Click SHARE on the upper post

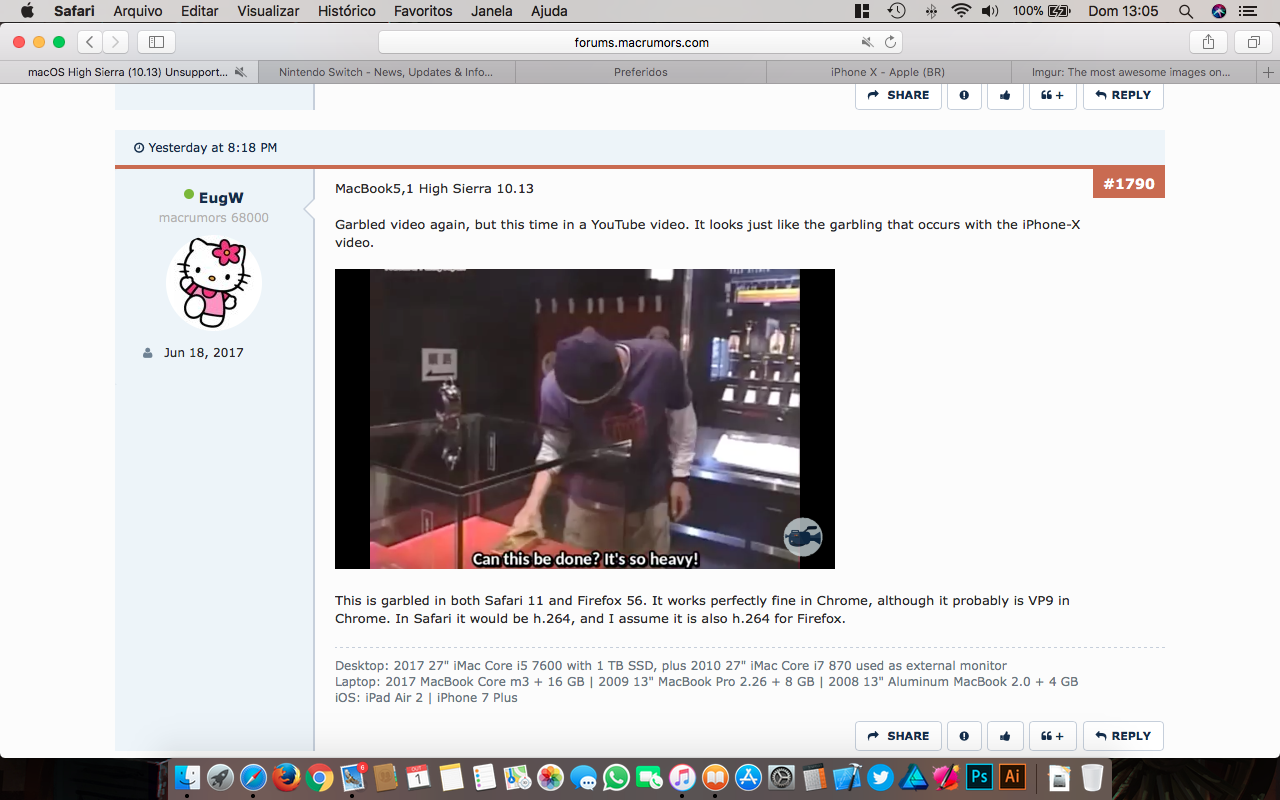(x=898, y=95)
